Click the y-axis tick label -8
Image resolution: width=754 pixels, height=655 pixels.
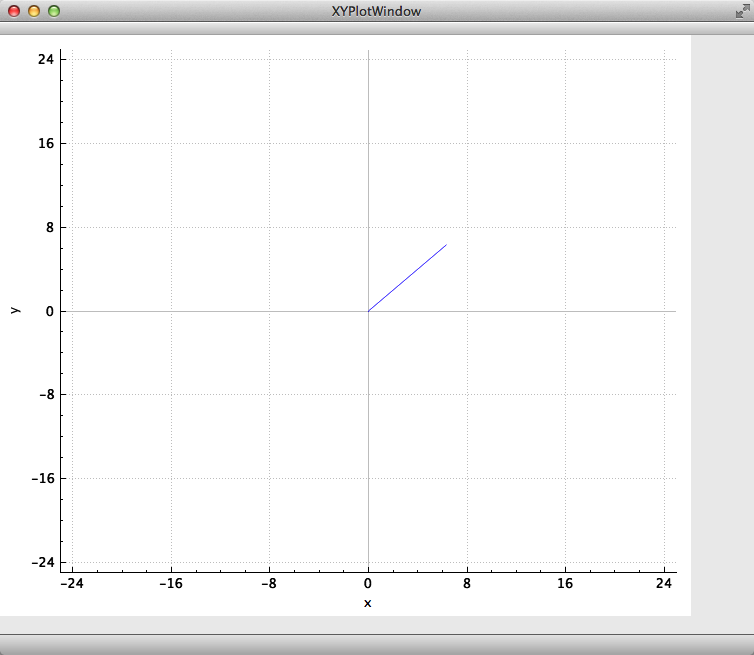pyautogui.click(x=47, y=394)
